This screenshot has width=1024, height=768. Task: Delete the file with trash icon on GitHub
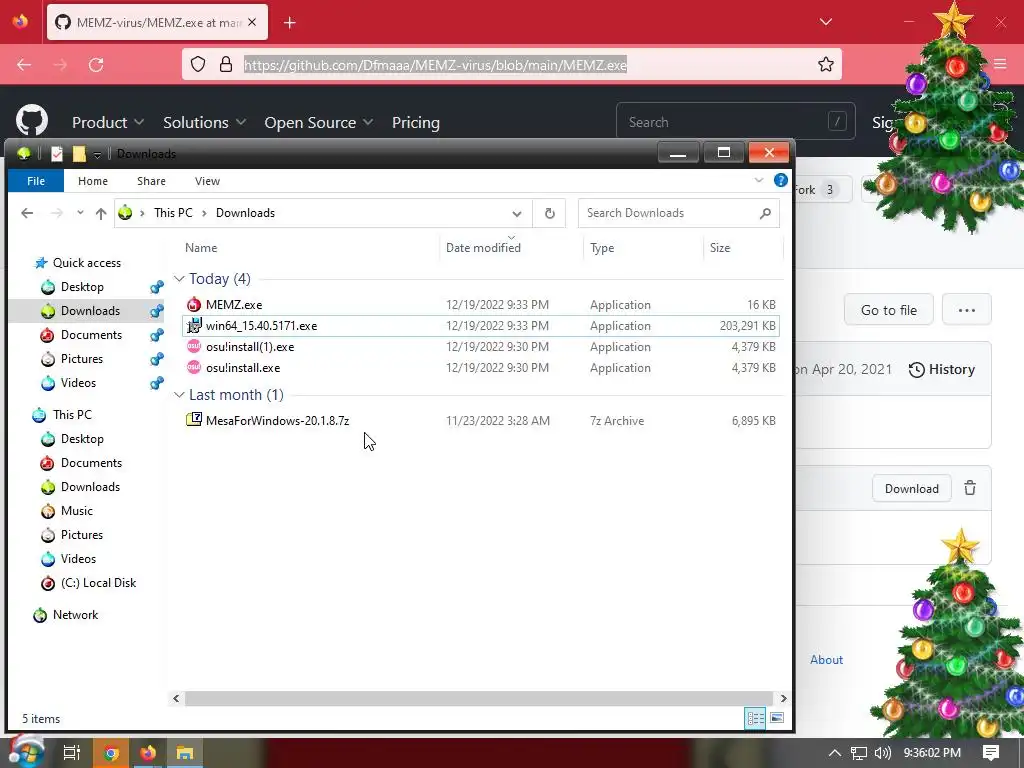click(970, 488)
